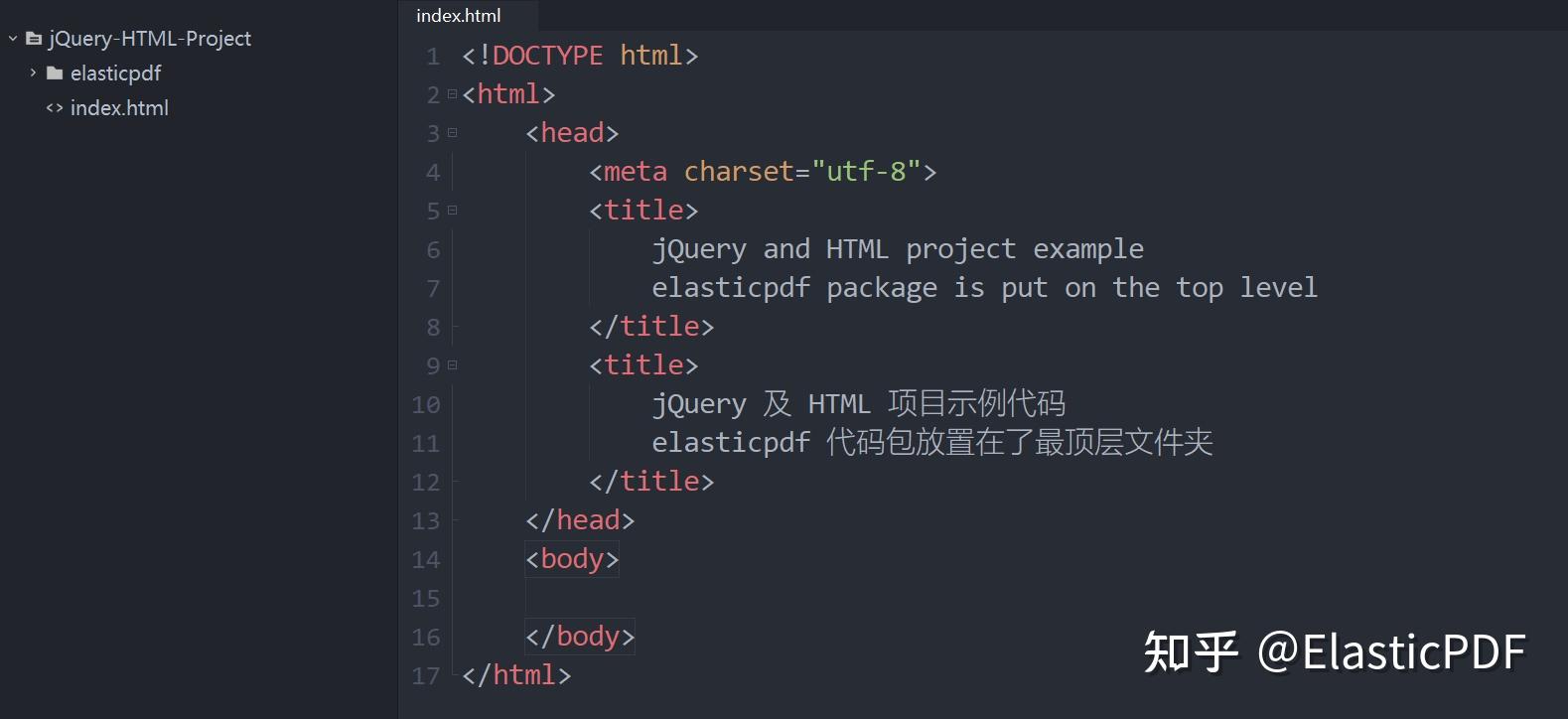Click the closing html tag on line 17

pyautogui.click(x=516, y=675)
